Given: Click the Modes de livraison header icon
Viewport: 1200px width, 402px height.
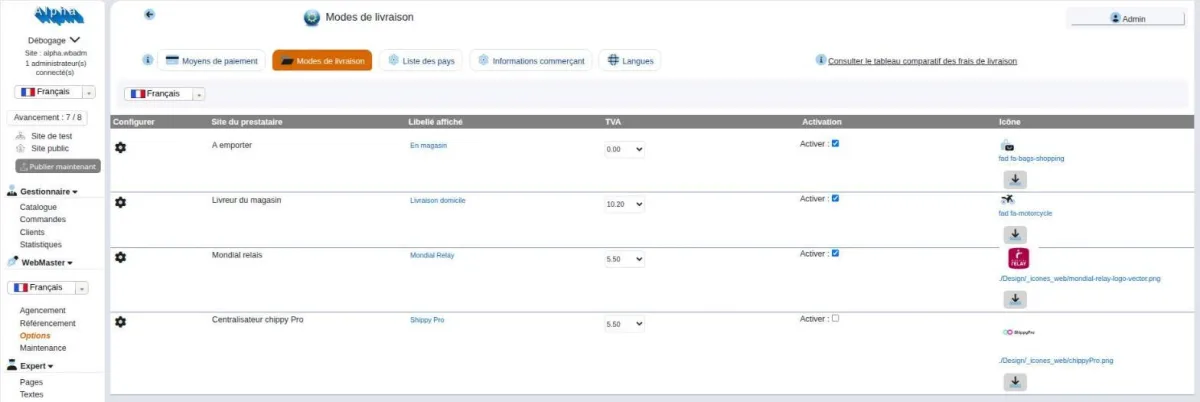Looking at the screenshot, I should click(x=311, y=18).
